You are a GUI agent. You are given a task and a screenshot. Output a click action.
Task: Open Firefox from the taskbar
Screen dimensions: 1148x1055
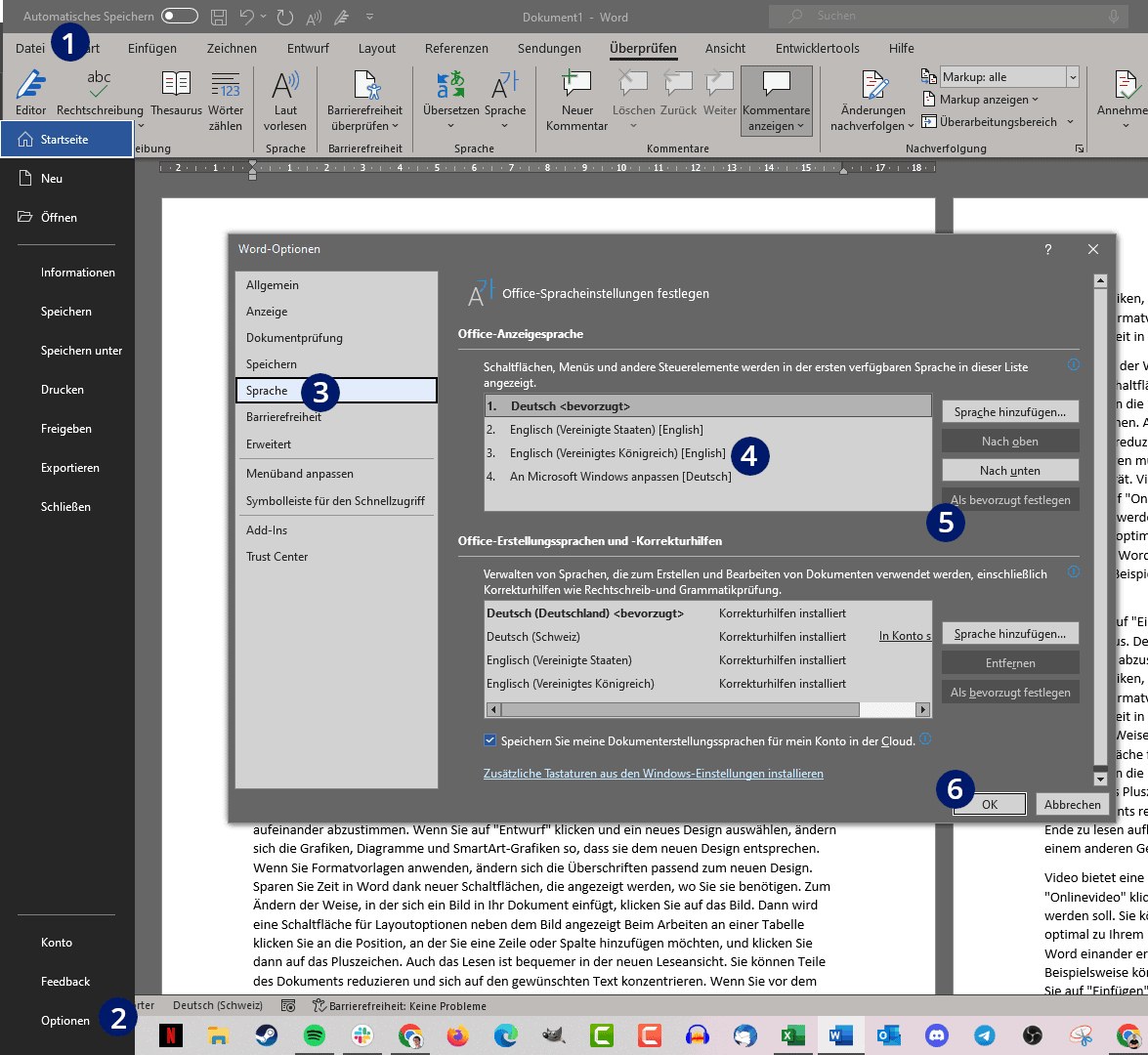[x=457, y=1035]
